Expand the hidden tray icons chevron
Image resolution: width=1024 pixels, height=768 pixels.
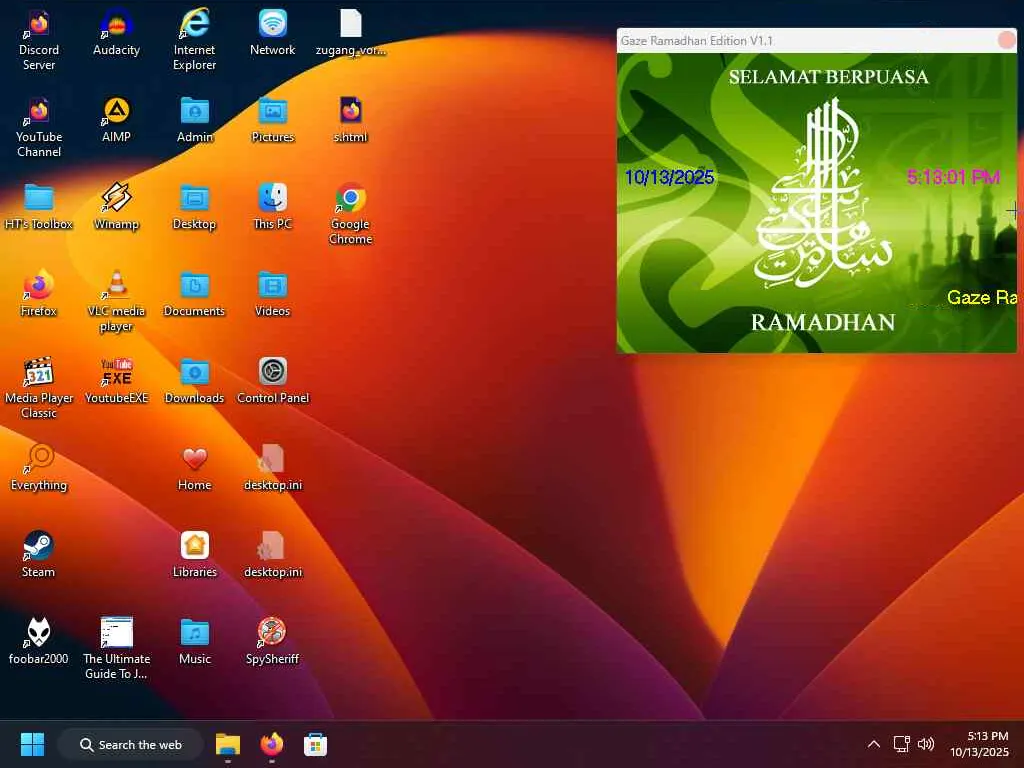874,744
